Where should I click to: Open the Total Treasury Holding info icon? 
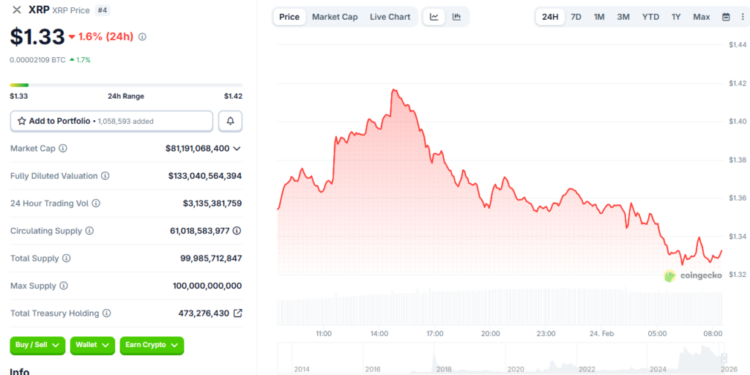click(x=107, y=313)
